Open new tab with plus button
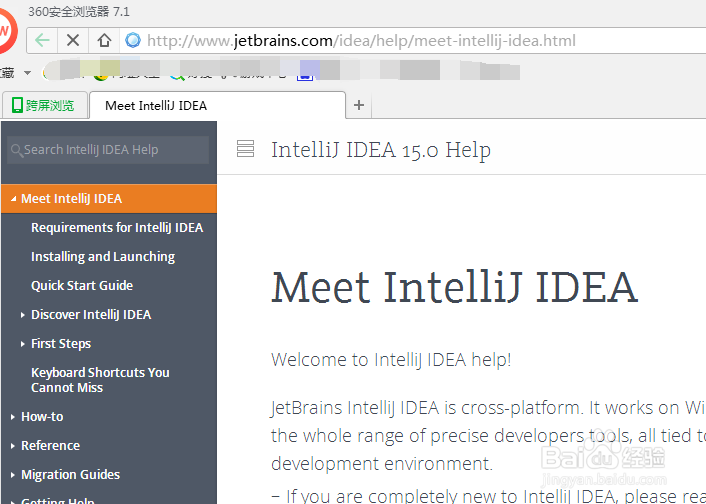The image size is (706, 504). point(359,105)
